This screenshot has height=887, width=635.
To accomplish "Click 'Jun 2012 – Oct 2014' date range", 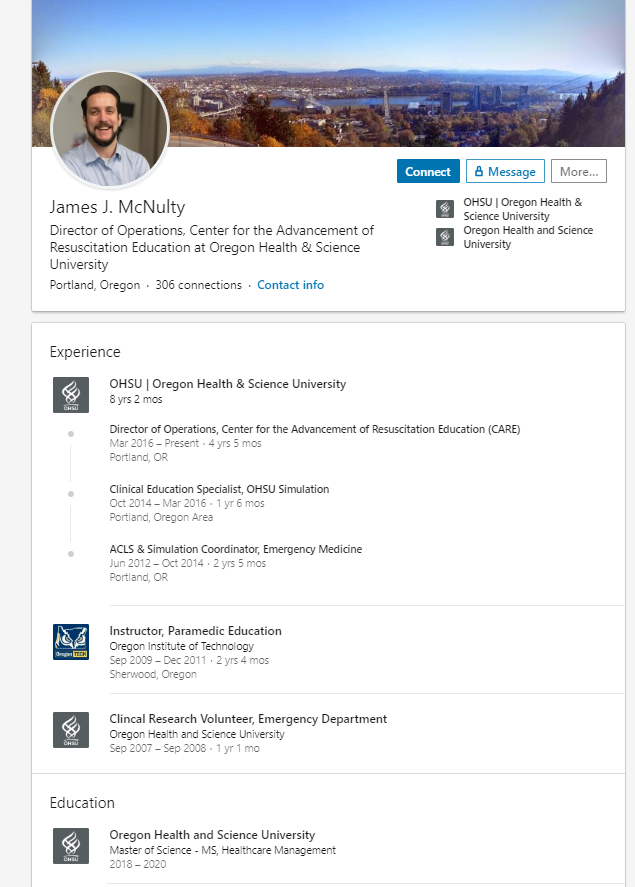I will pyautogui.click(x=156, y=563).
